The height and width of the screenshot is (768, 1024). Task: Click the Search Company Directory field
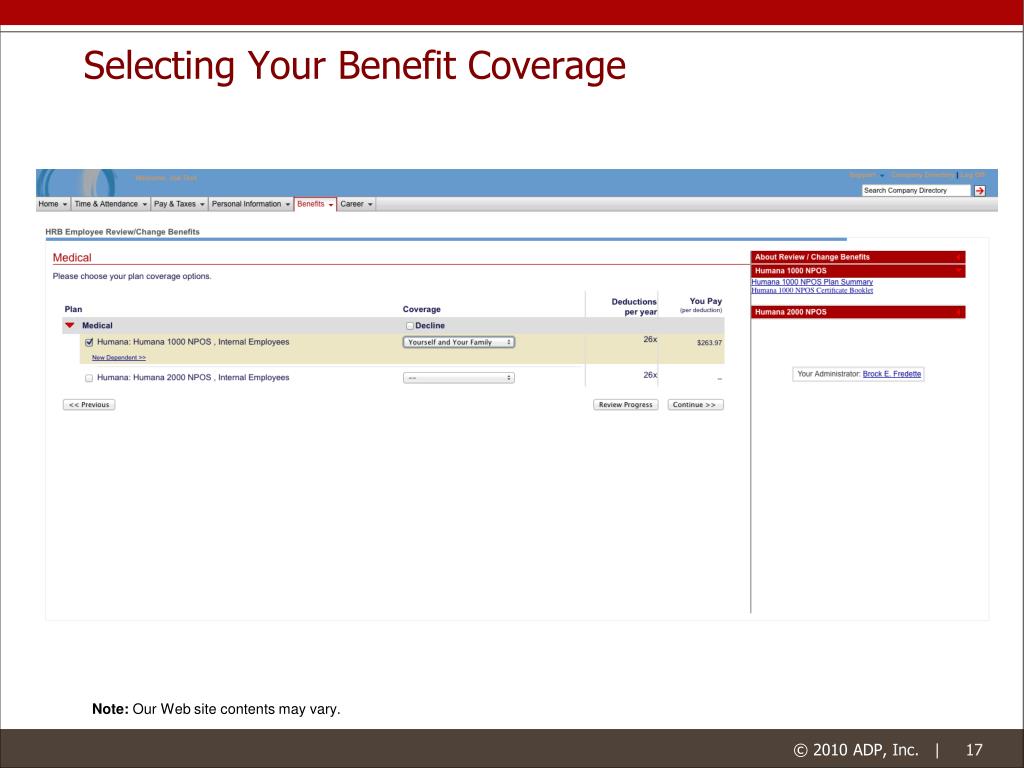(916, 191)
